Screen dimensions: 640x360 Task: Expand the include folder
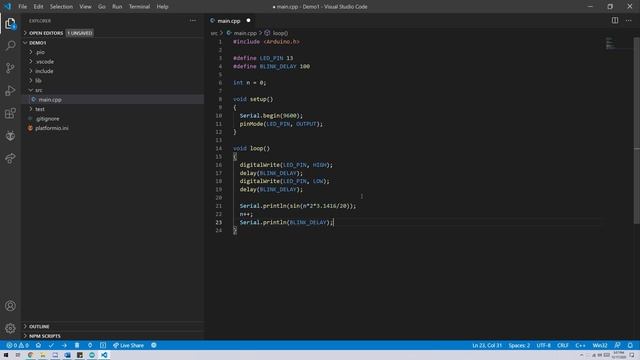coord(44,71)
